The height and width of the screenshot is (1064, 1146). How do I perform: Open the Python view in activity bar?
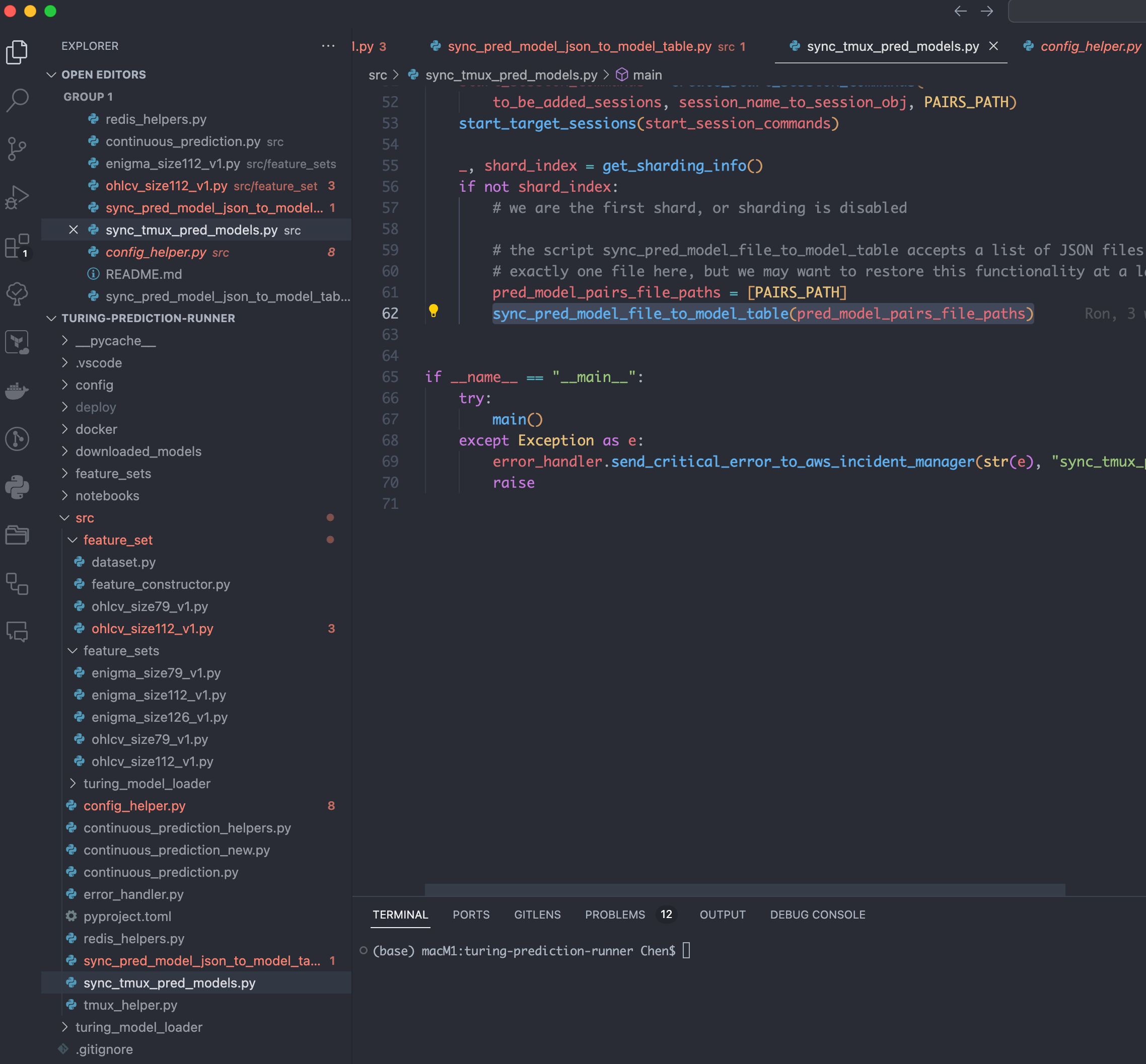(x=17, y=487)
